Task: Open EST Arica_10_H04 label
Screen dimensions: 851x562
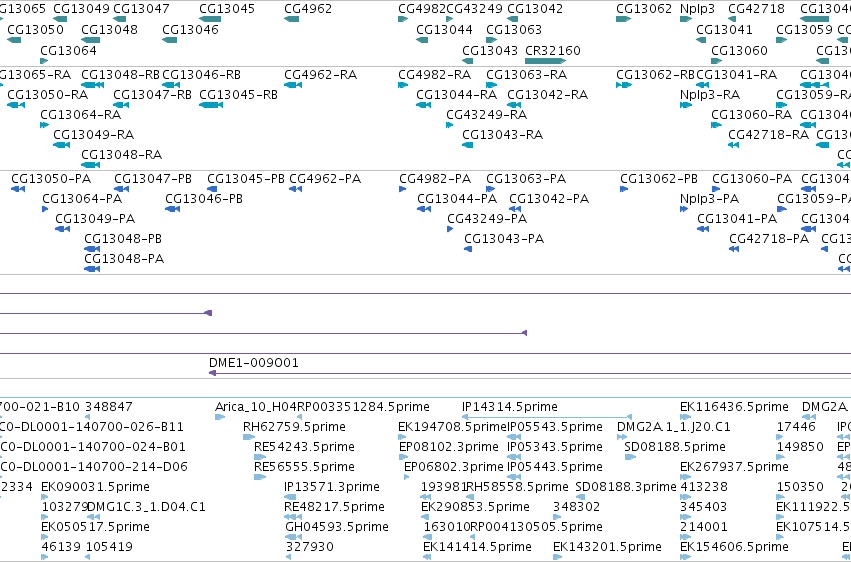Action: (x=256, y=406)
